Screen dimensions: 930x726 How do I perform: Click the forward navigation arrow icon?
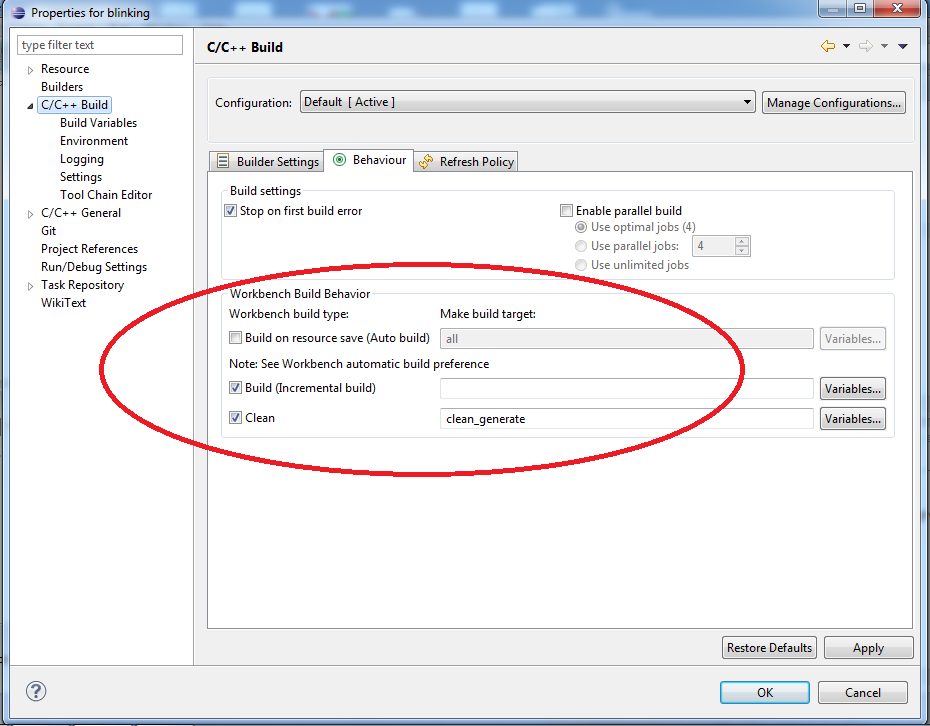point(866,46)
